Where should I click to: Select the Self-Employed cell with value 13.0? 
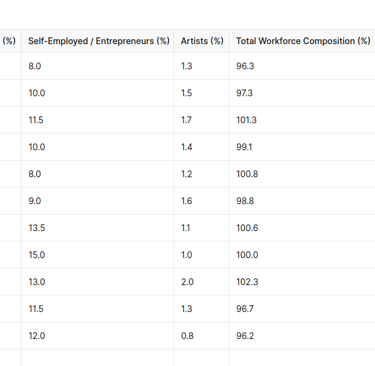[97, 282]
